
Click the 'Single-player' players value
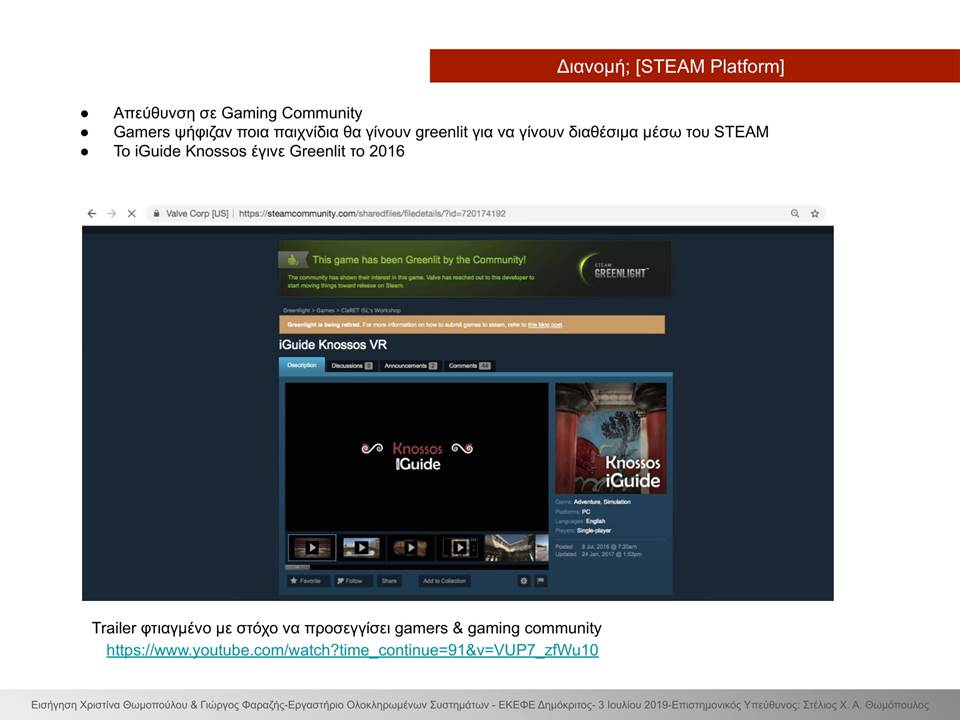[x=594, y=531]
